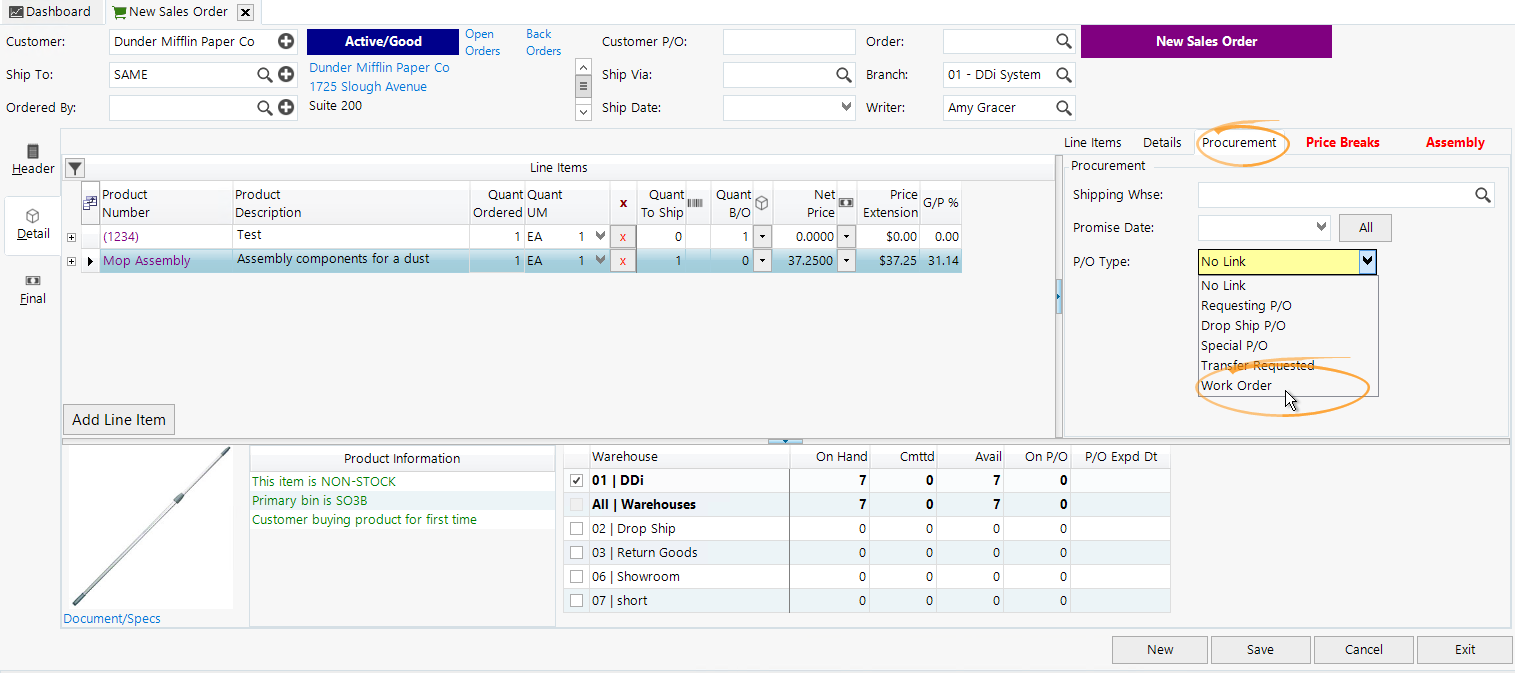The width and height of the screenshot is (1515, 673).
Task: Open the Shipping Whse search magnifier
Action: [1482, 195]
